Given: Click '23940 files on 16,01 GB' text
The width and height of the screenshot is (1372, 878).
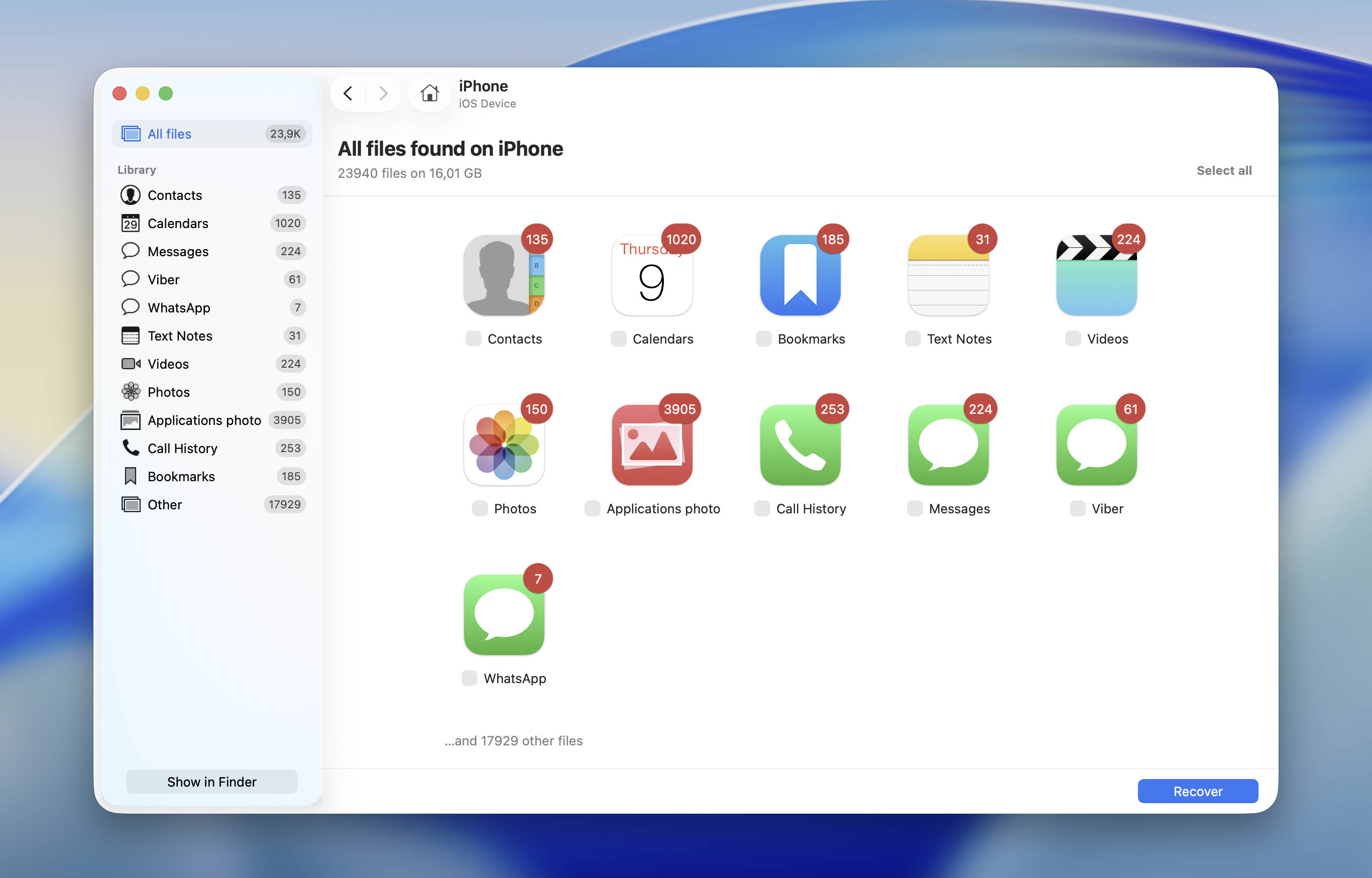Looking at the screenshot, I should click(409, 173).
